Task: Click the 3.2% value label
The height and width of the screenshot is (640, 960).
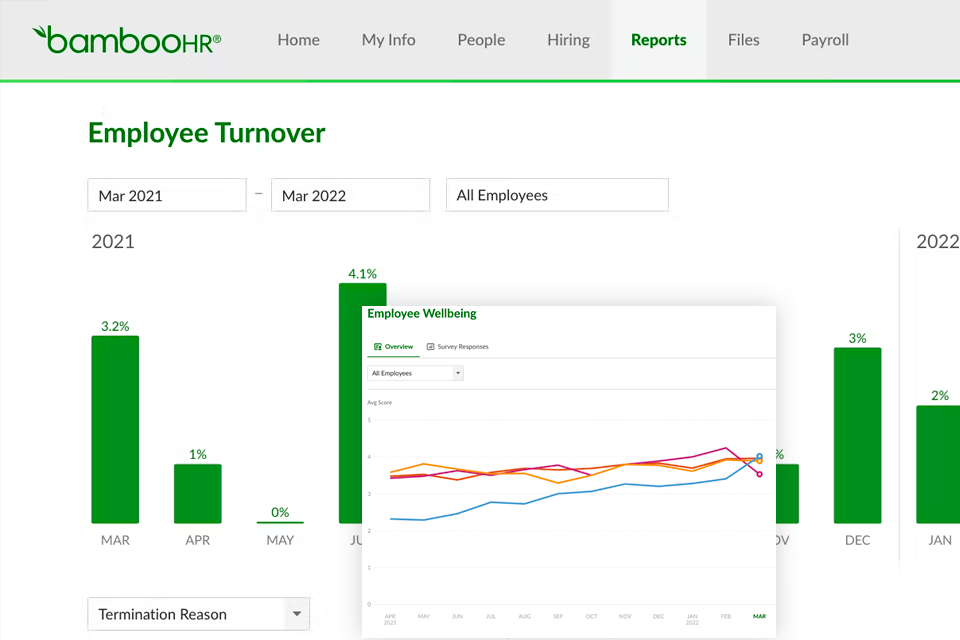Action: (115, 326)
